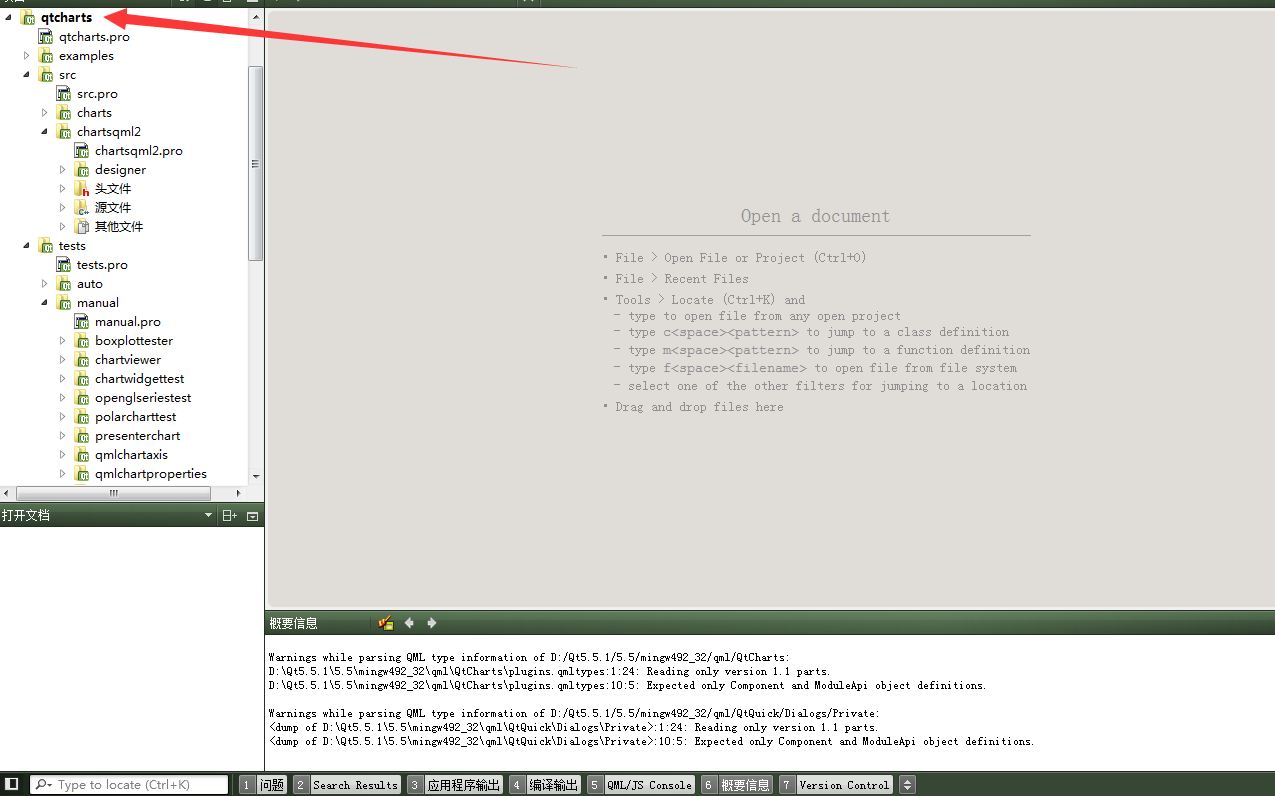This screenshot has height=796, width=1275.
Task: Collapse the chartsqml2 subproject
Action: click(x=45, y=132)
